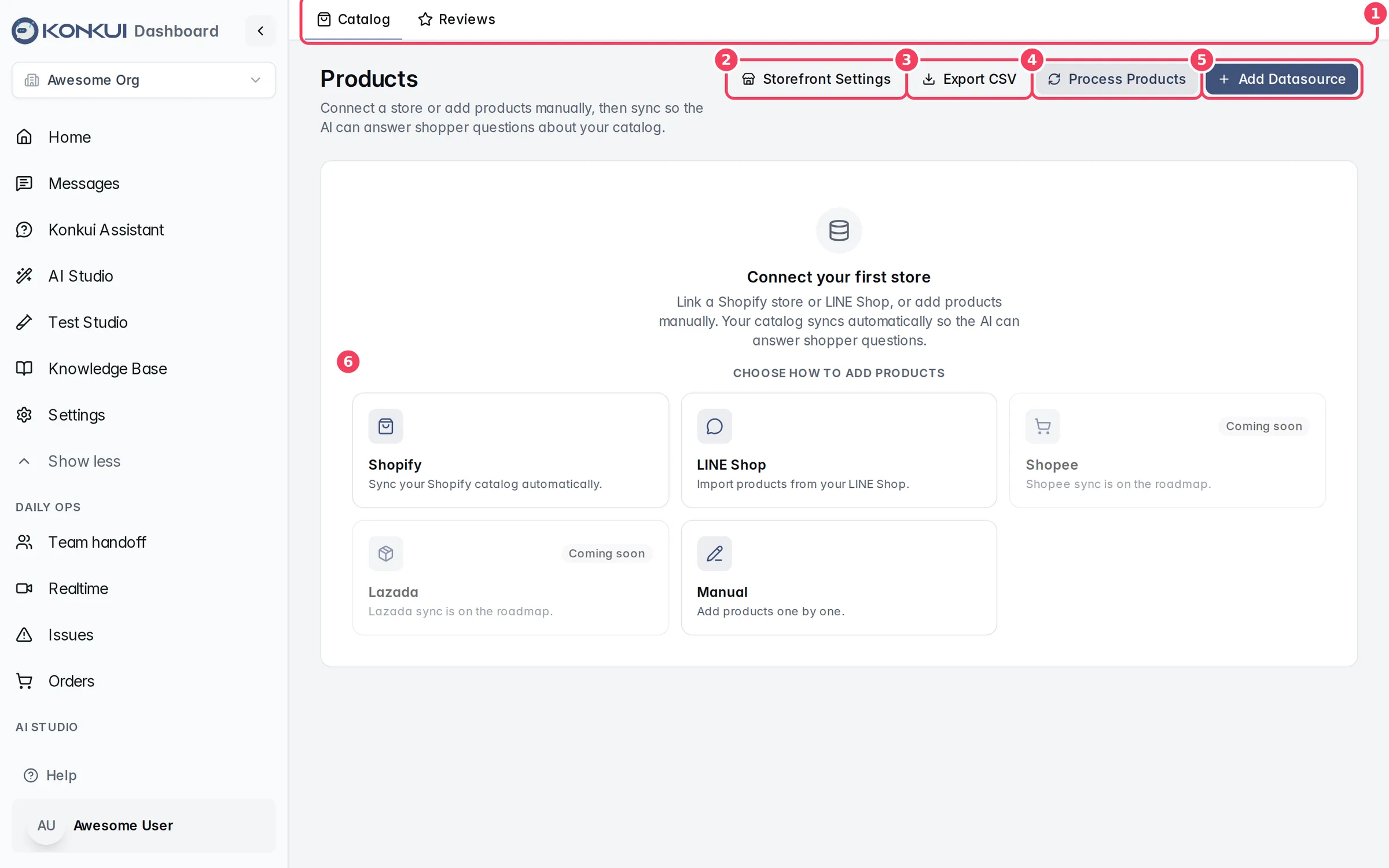The height and width of the screenshot is (868, 1389).
Task: Collapse the sidebar with the chevron button
Action: pos(260,31)
